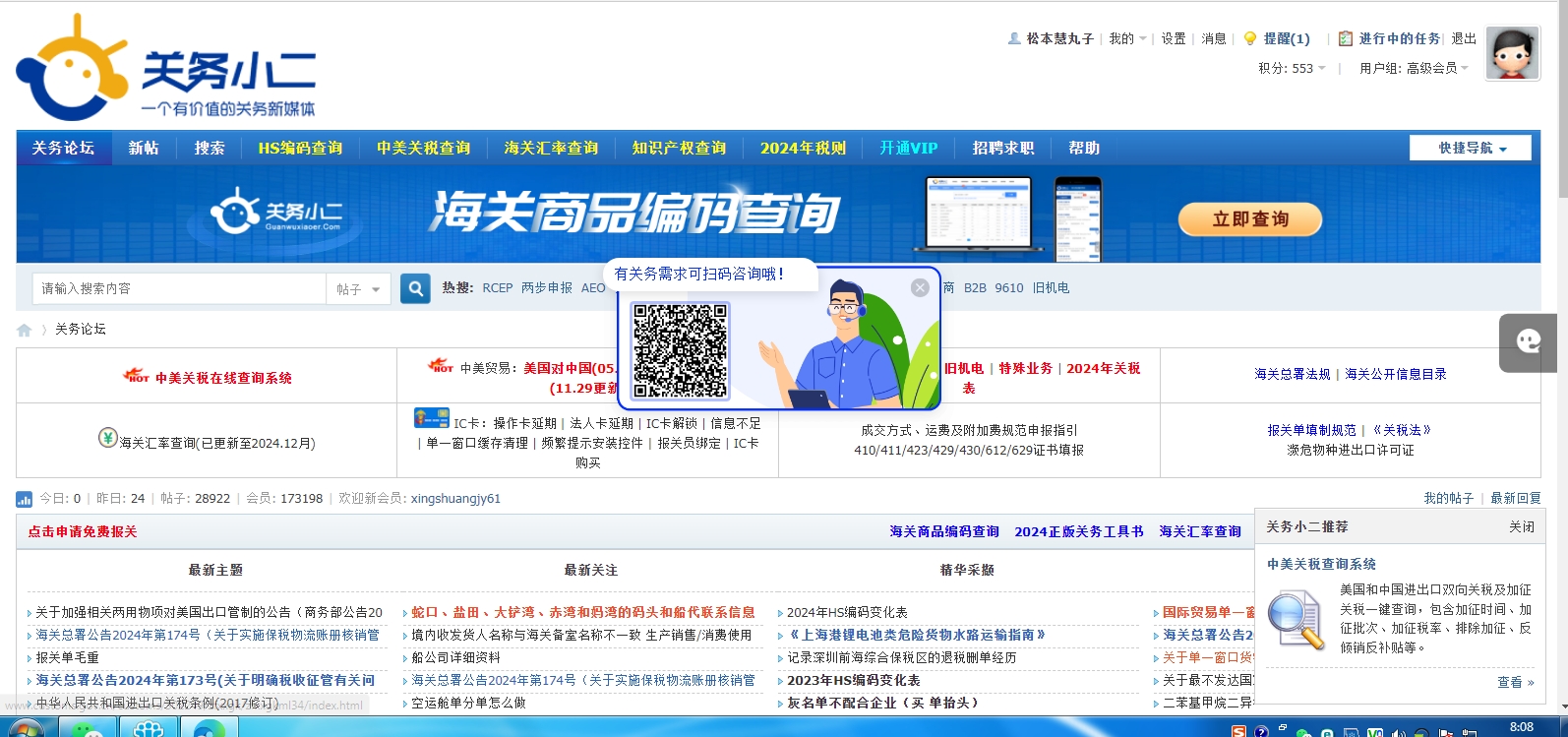Open the post 船公司详细资料
Viewport: 1568px width, 737px height.
click(x=455, y=657)
